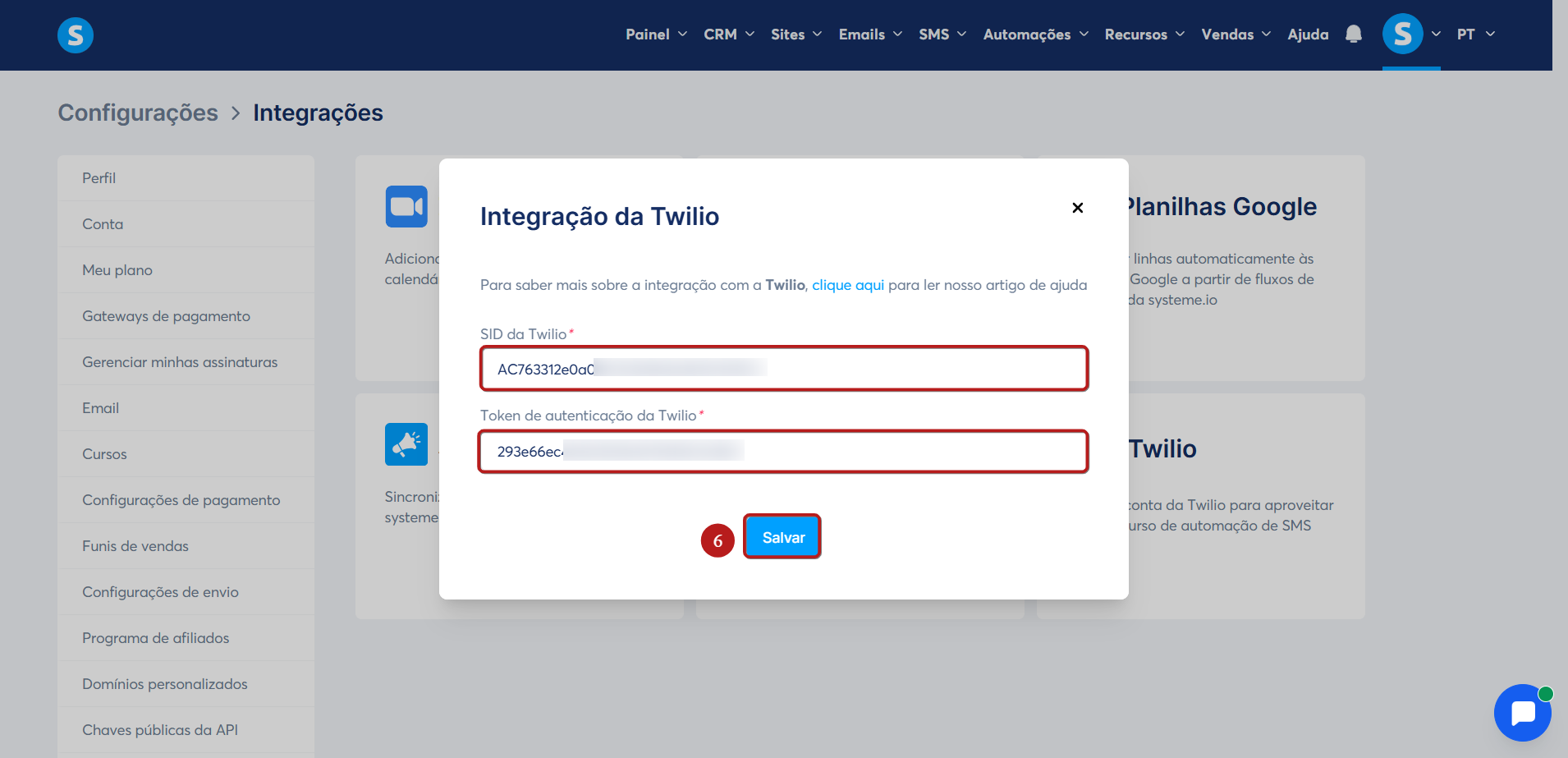
Task: Click the Zoom camera icon card
Action: click(x=406, y=206)
